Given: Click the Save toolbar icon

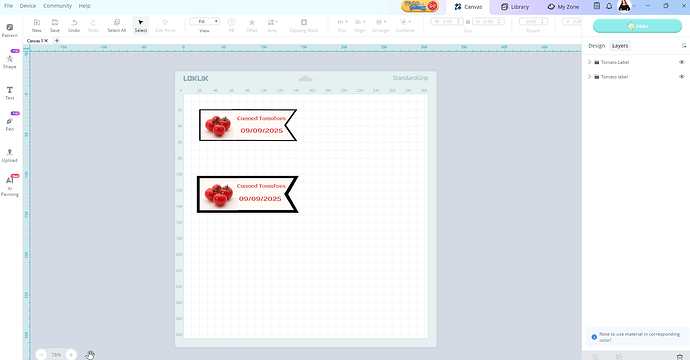Looking at the screenshot, I should [x=55, y=26].
